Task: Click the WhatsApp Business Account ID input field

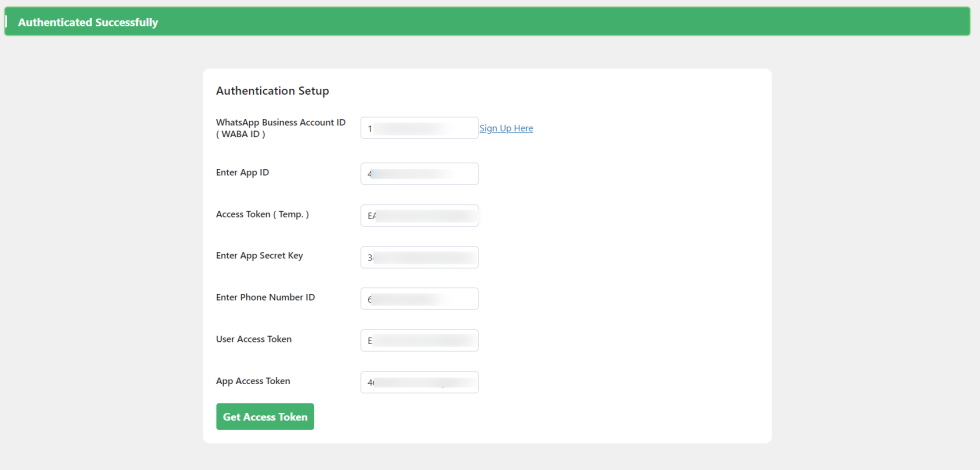Action: point(419,128)
